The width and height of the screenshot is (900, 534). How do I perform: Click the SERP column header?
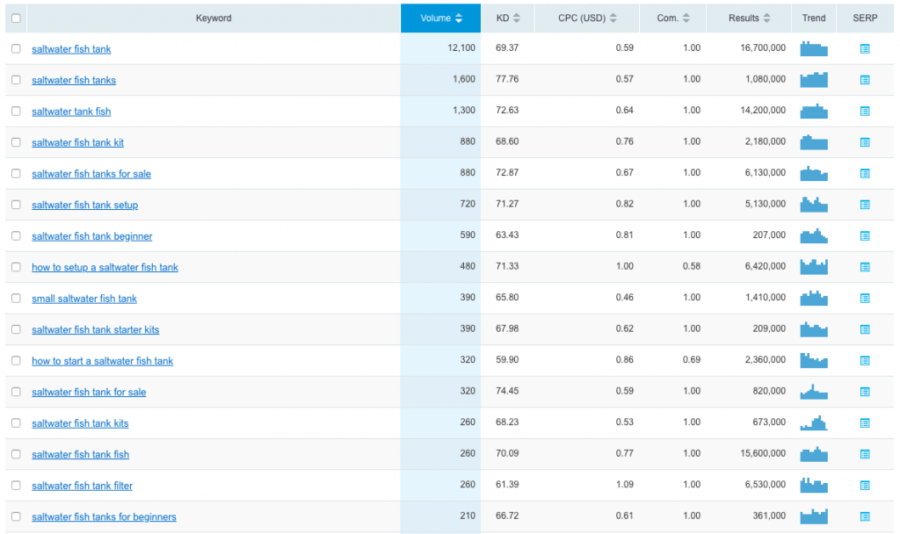click(x=864, y=18)
